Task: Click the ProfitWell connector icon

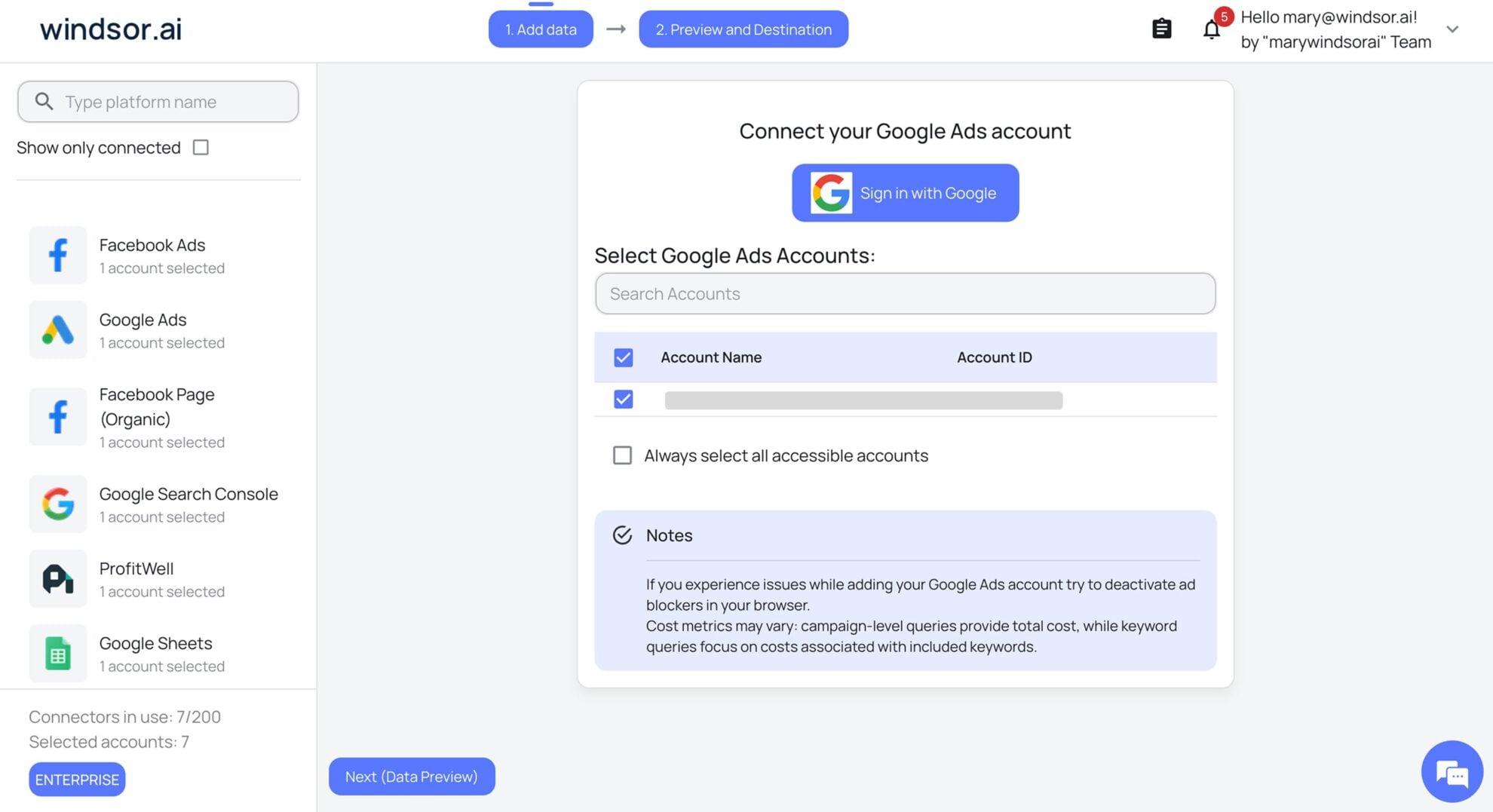Action: coord(57,578)
